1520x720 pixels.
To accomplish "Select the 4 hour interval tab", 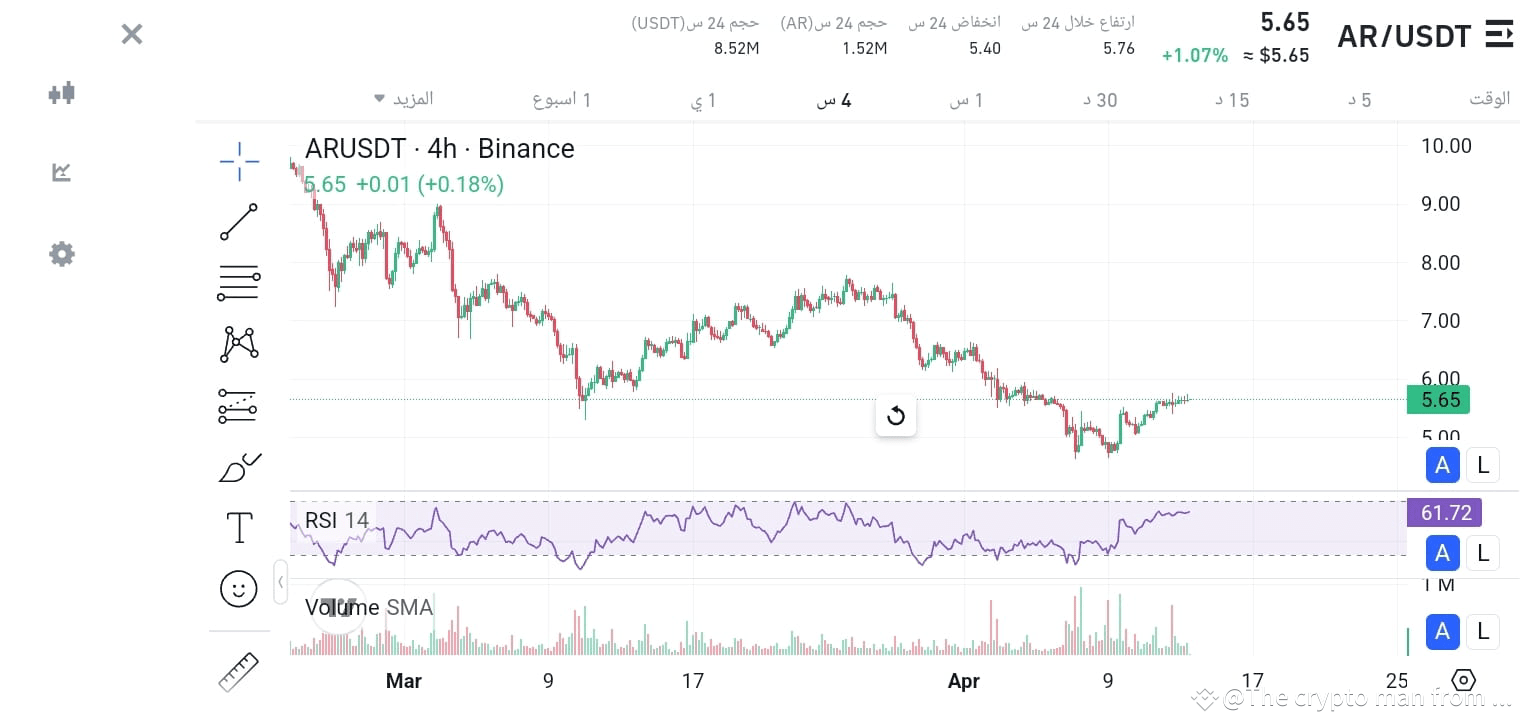I will pos(835,100).
